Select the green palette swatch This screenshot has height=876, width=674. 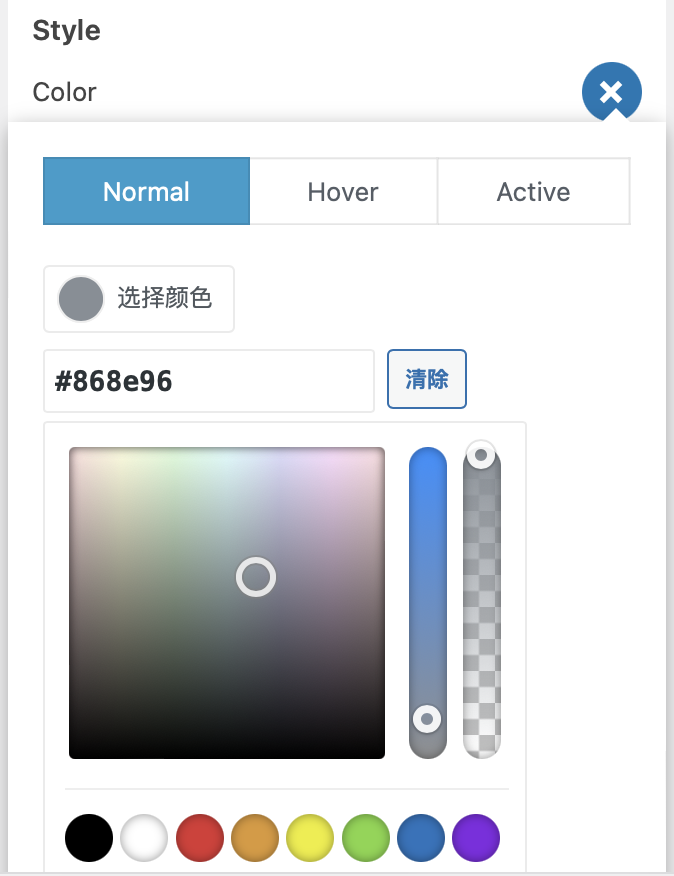pos(366,838)
